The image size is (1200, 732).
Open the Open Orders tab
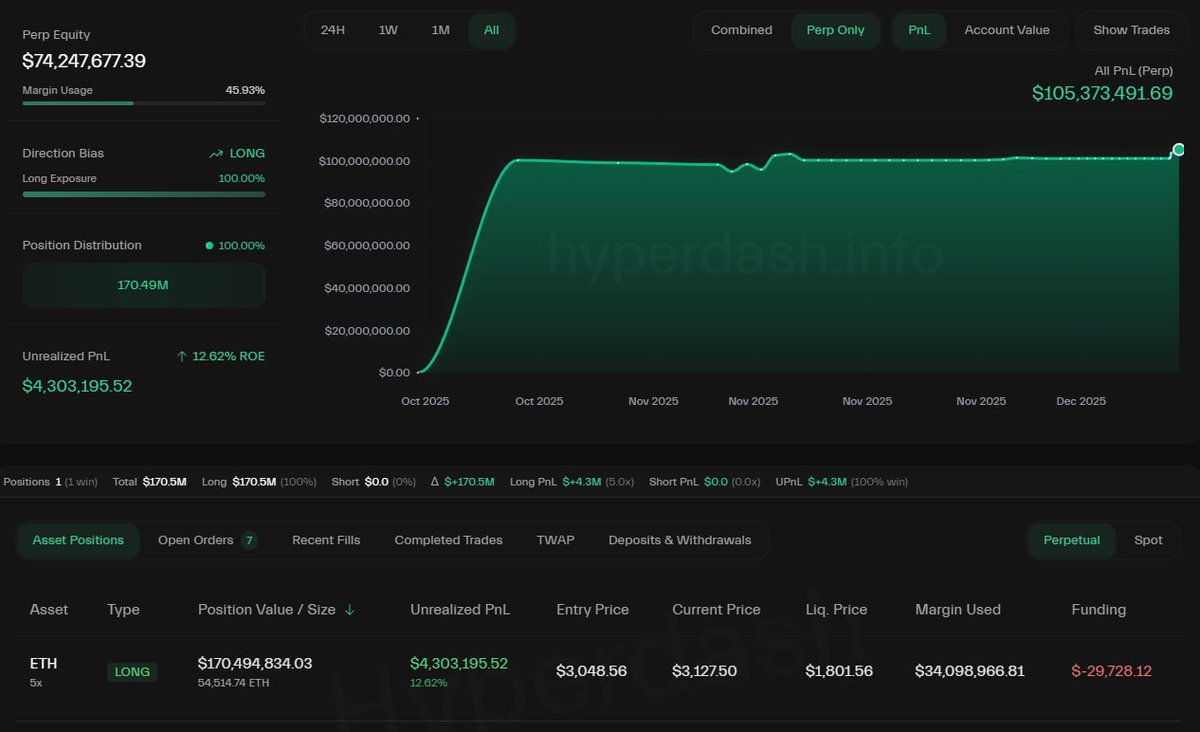(207, 540)
